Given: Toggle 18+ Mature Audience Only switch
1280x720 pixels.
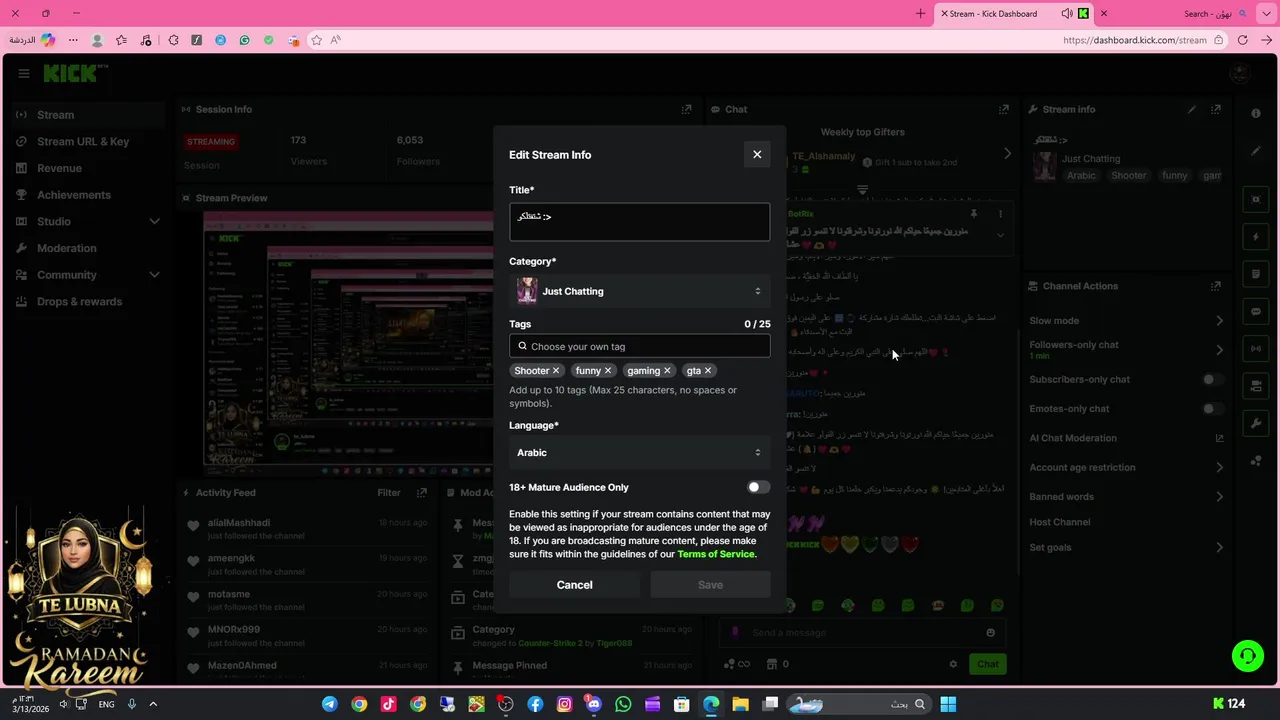Looking at the screenshot, I should tap(758, 487).
